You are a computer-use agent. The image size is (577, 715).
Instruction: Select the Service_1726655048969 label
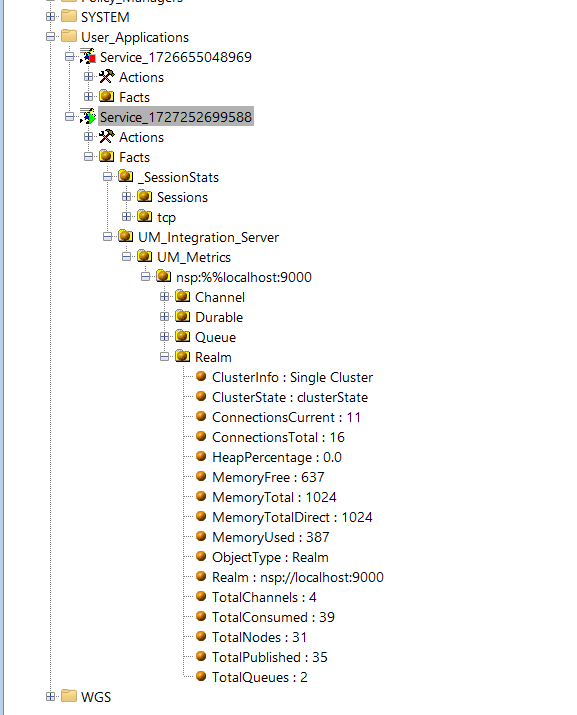[x=176, y=57]
